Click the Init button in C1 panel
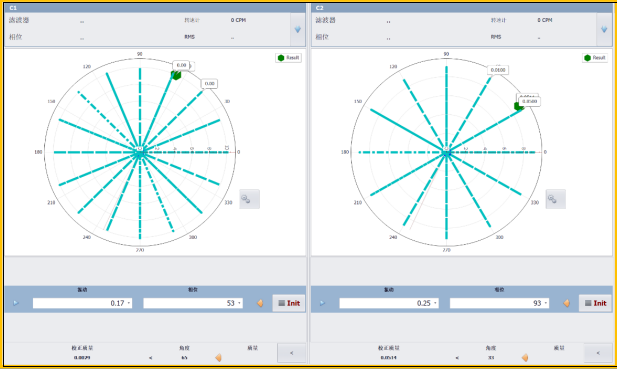This screenshot has width=617, height=369. point(289,303)
